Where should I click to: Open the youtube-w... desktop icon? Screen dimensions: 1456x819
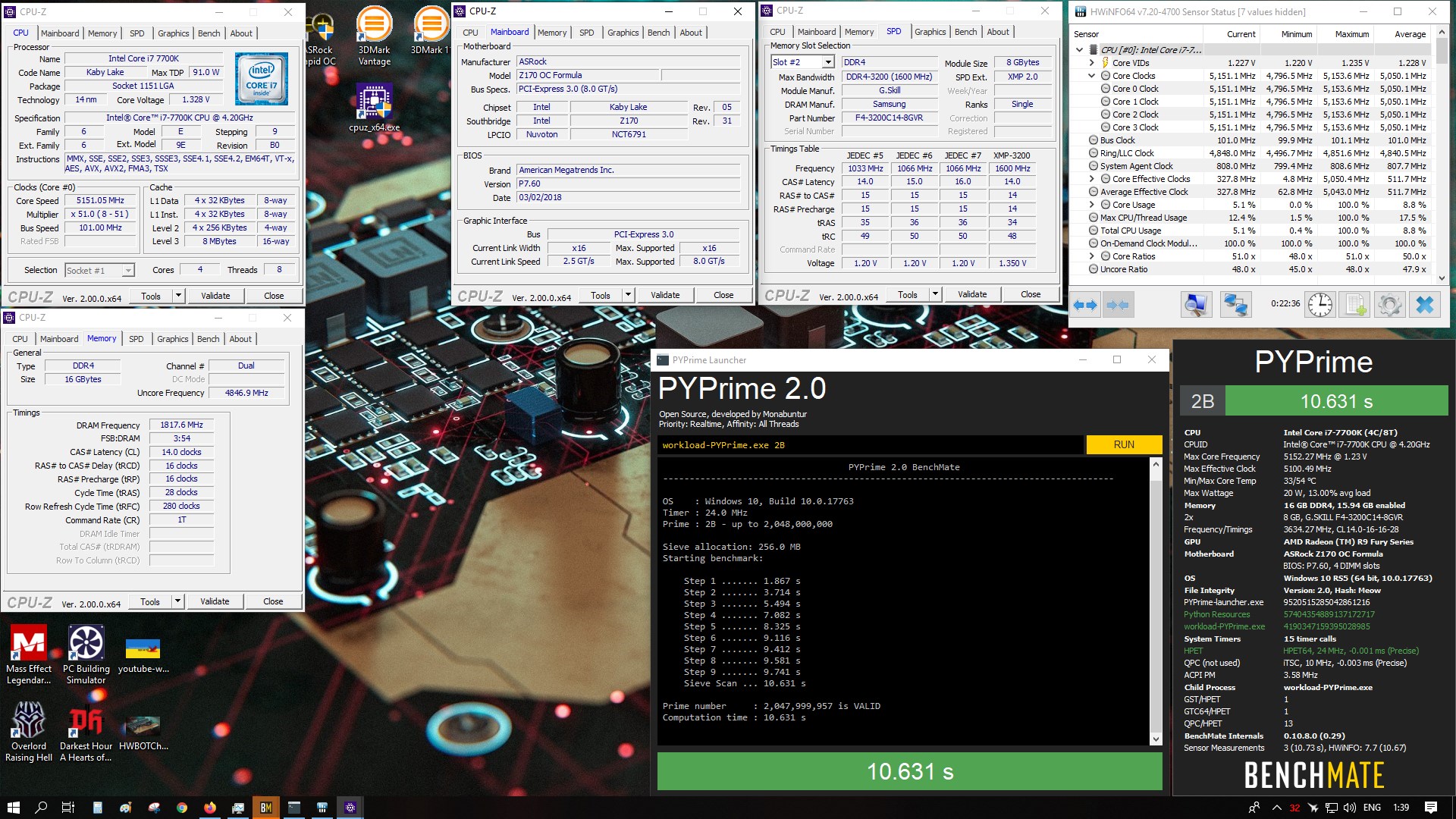143,654
